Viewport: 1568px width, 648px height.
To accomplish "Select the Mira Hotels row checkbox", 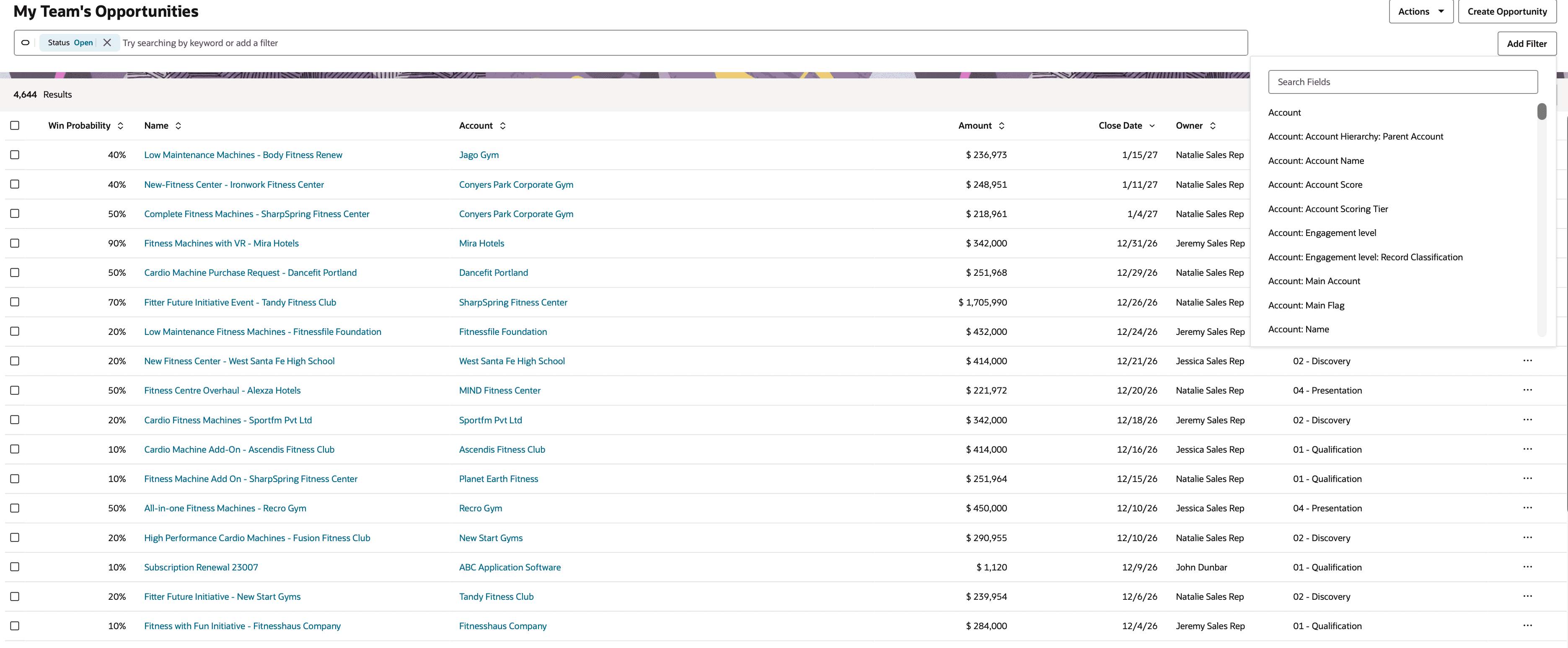I will [x=15, y=243].
